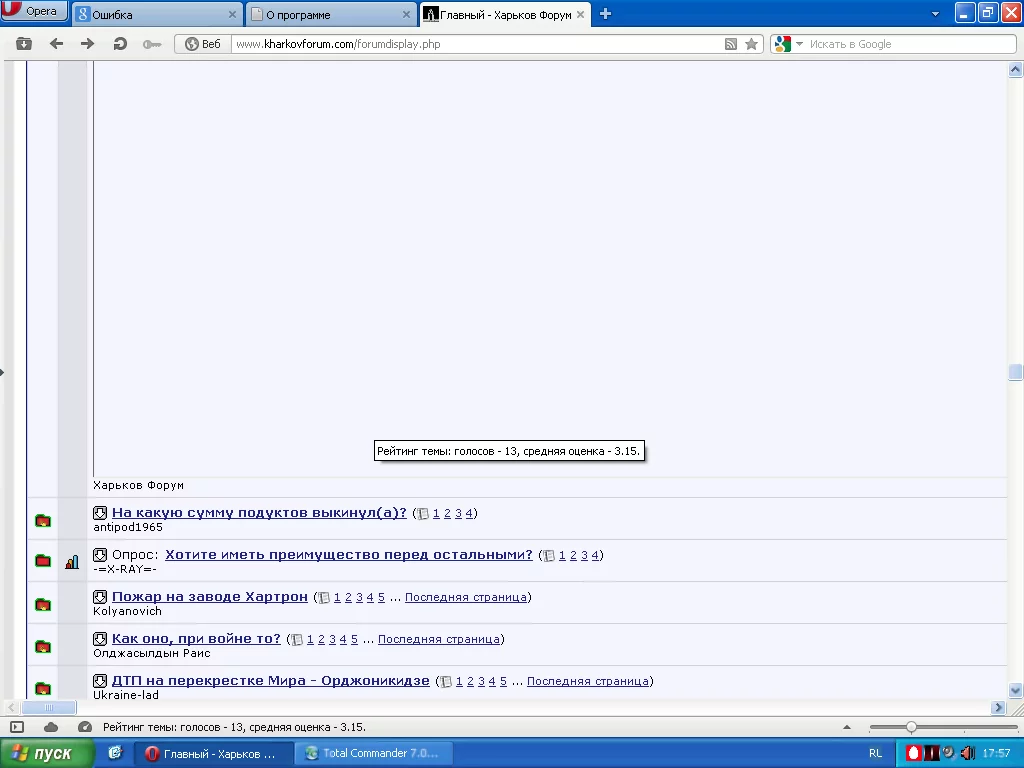Click username Kolyanovich
Image resolution: width=1024 pixels, height=768 pixels.
pyautogui.click(x=127, y=611)
